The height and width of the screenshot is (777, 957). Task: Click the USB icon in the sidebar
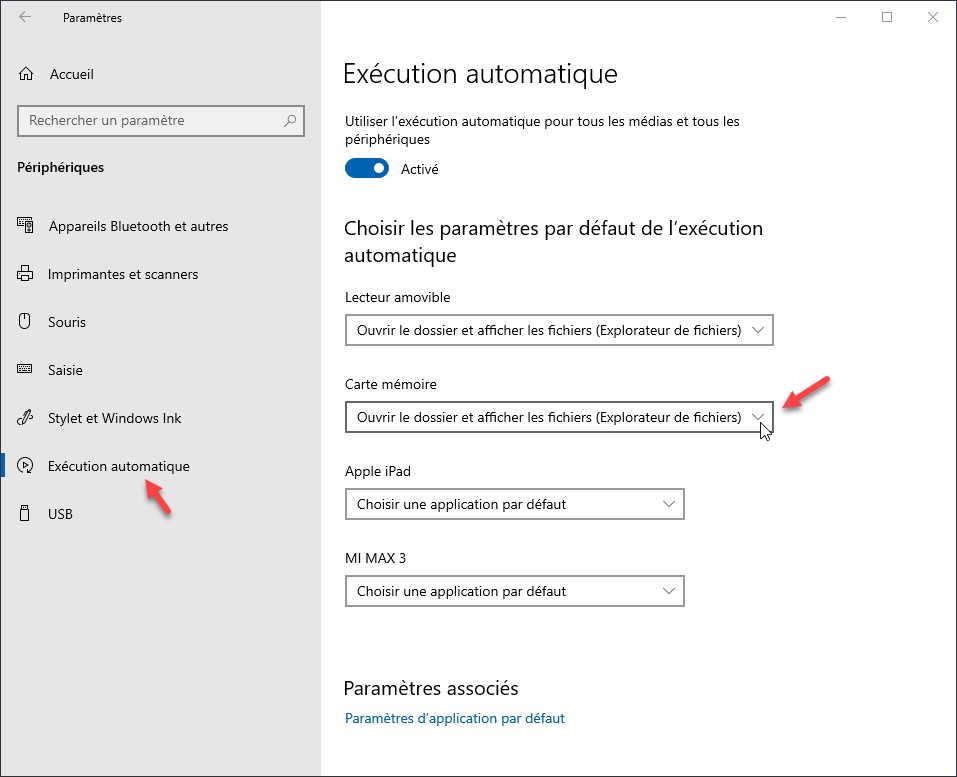point(26,514)
